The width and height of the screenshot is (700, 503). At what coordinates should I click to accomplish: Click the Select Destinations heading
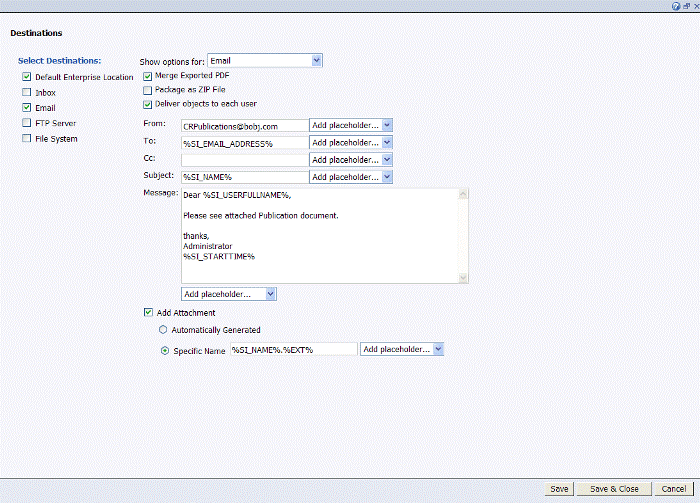pyautogui.click(x=59, y=61)
